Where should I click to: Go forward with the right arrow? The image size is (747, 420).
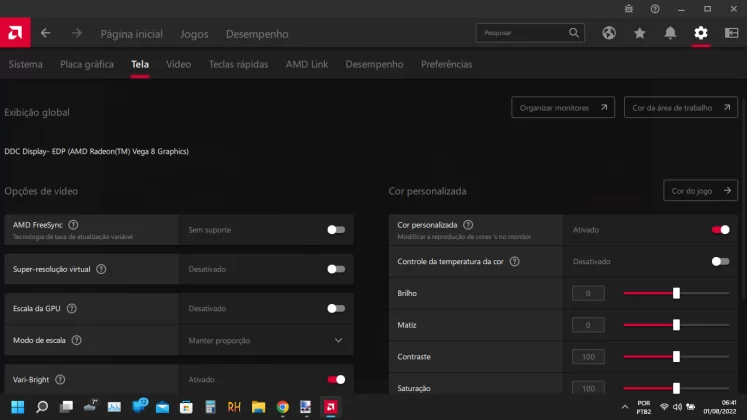(77, 33)
